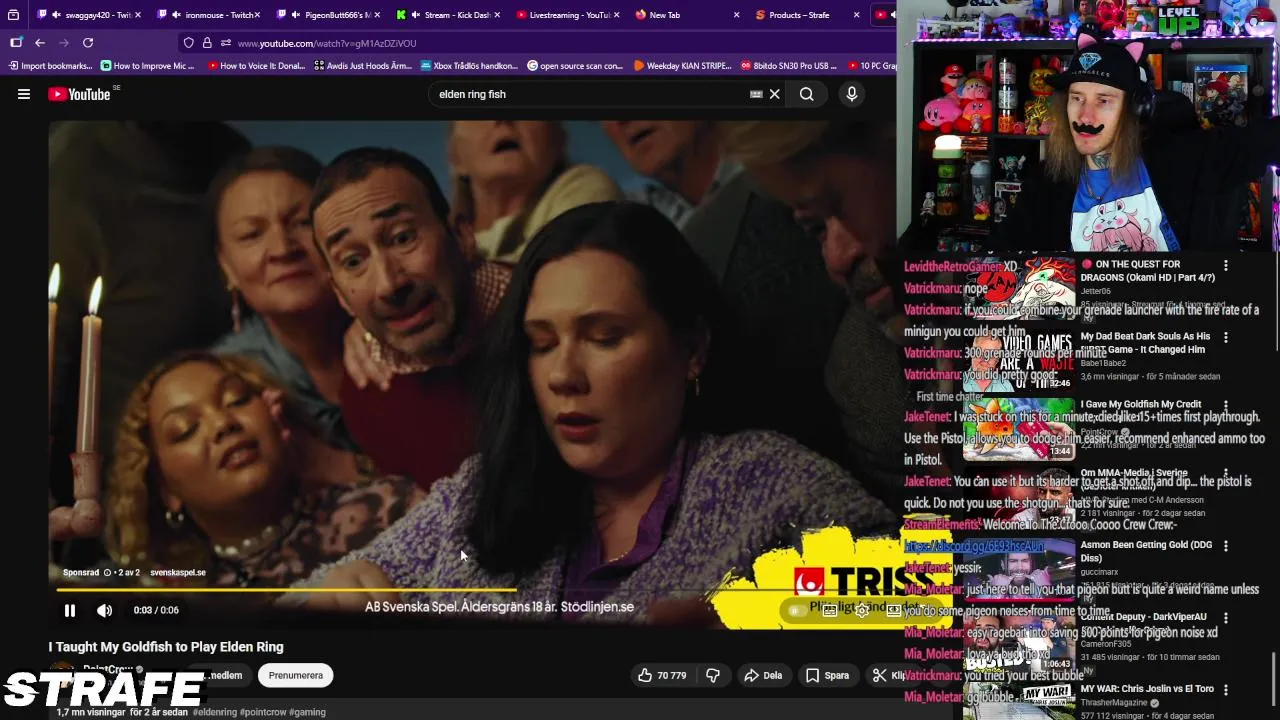1280x720 pixels.
Task: Open the on-screen keyboard in search box
Action: (x=756, y=94)
